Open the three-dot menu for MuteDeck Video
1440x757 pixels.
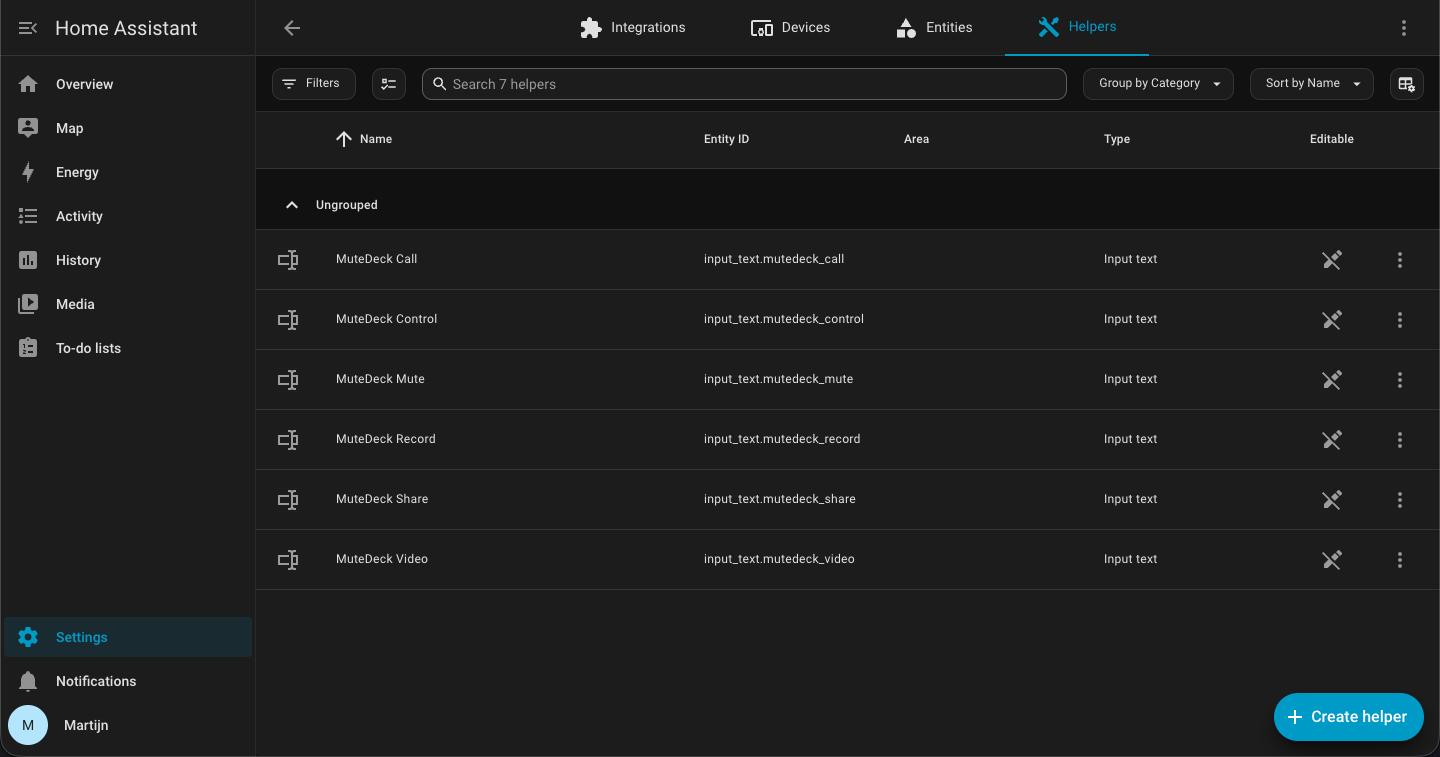[x=1400, y=560]
